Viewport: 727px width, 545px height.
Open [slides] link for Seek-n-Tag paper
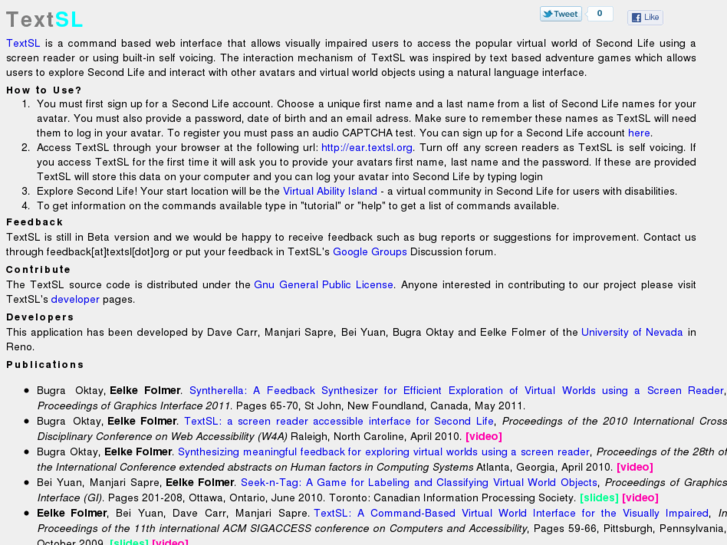click(x=599, y=498)
